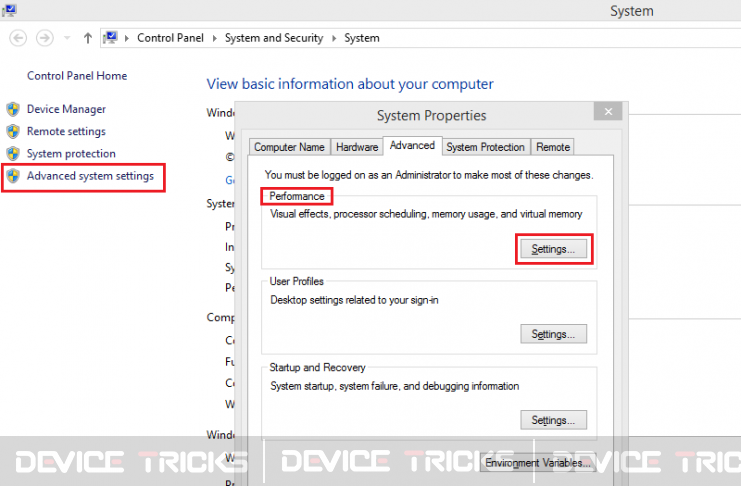Switch to the Computer Name tab
Image resolution: width=741 pixels, height=486 pixels.
289,147
